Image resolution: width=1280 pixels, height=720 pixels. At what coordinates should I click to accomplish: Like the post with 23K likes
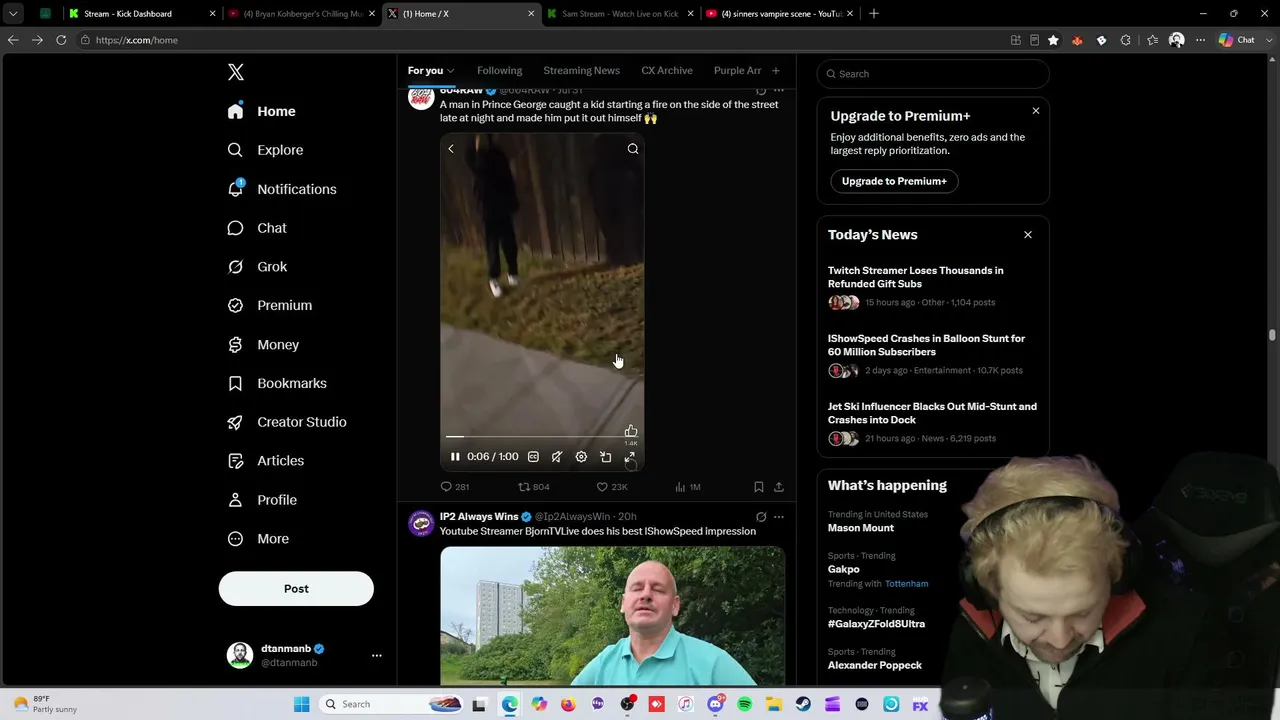[x=612, y=487]
